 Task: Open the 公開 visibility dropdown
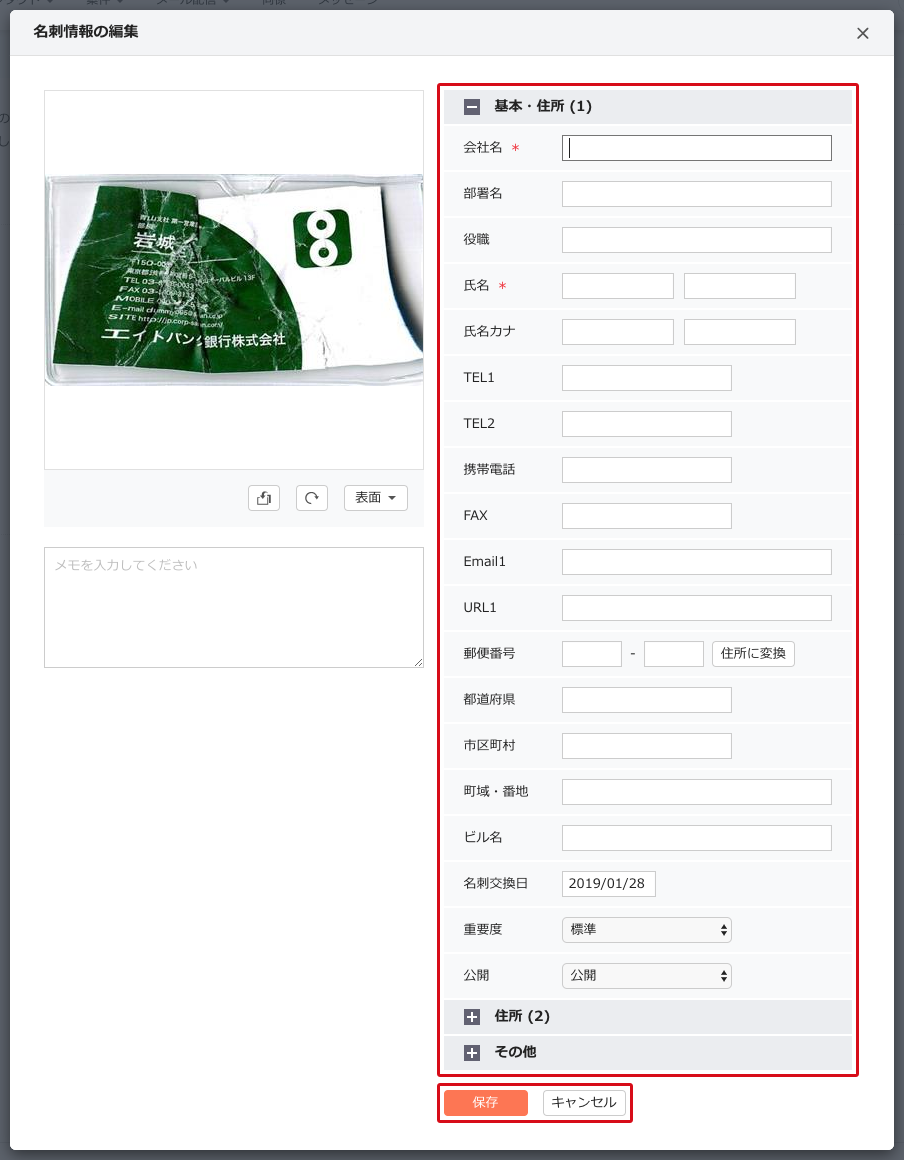(647, 976)
